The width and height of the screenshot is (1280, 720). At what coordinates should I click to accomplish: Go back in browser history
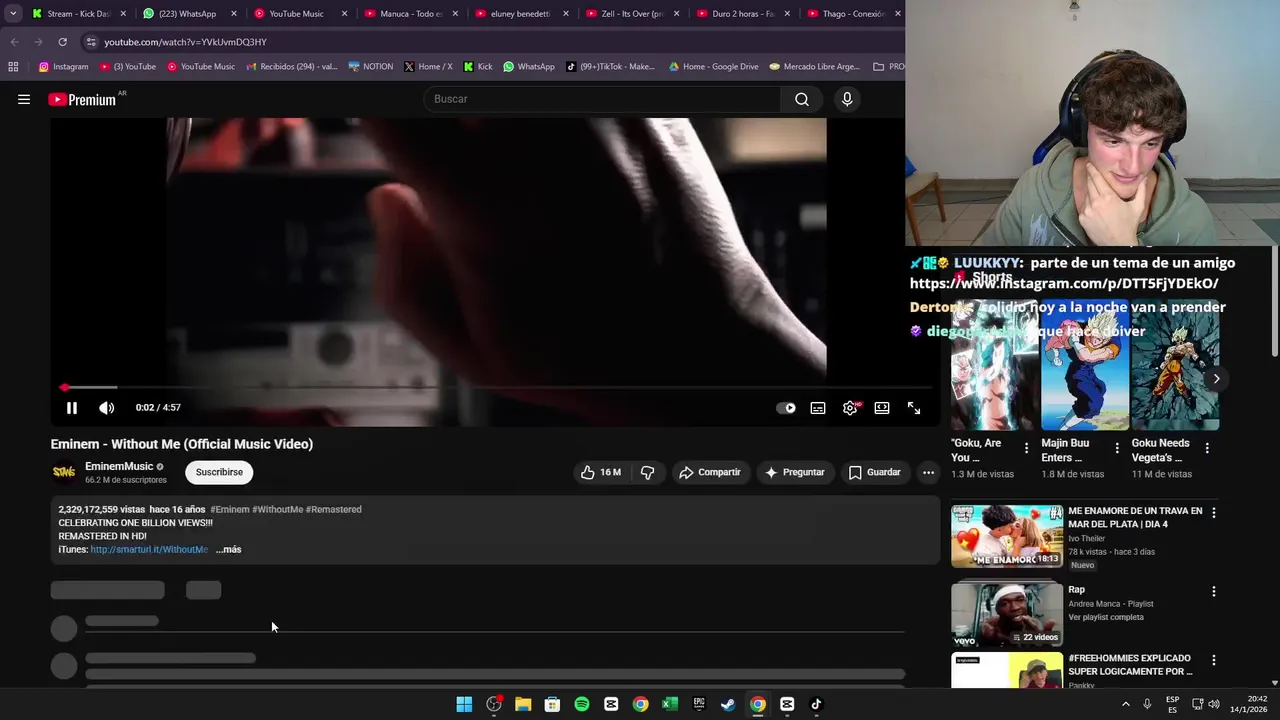tap(14, 42)
